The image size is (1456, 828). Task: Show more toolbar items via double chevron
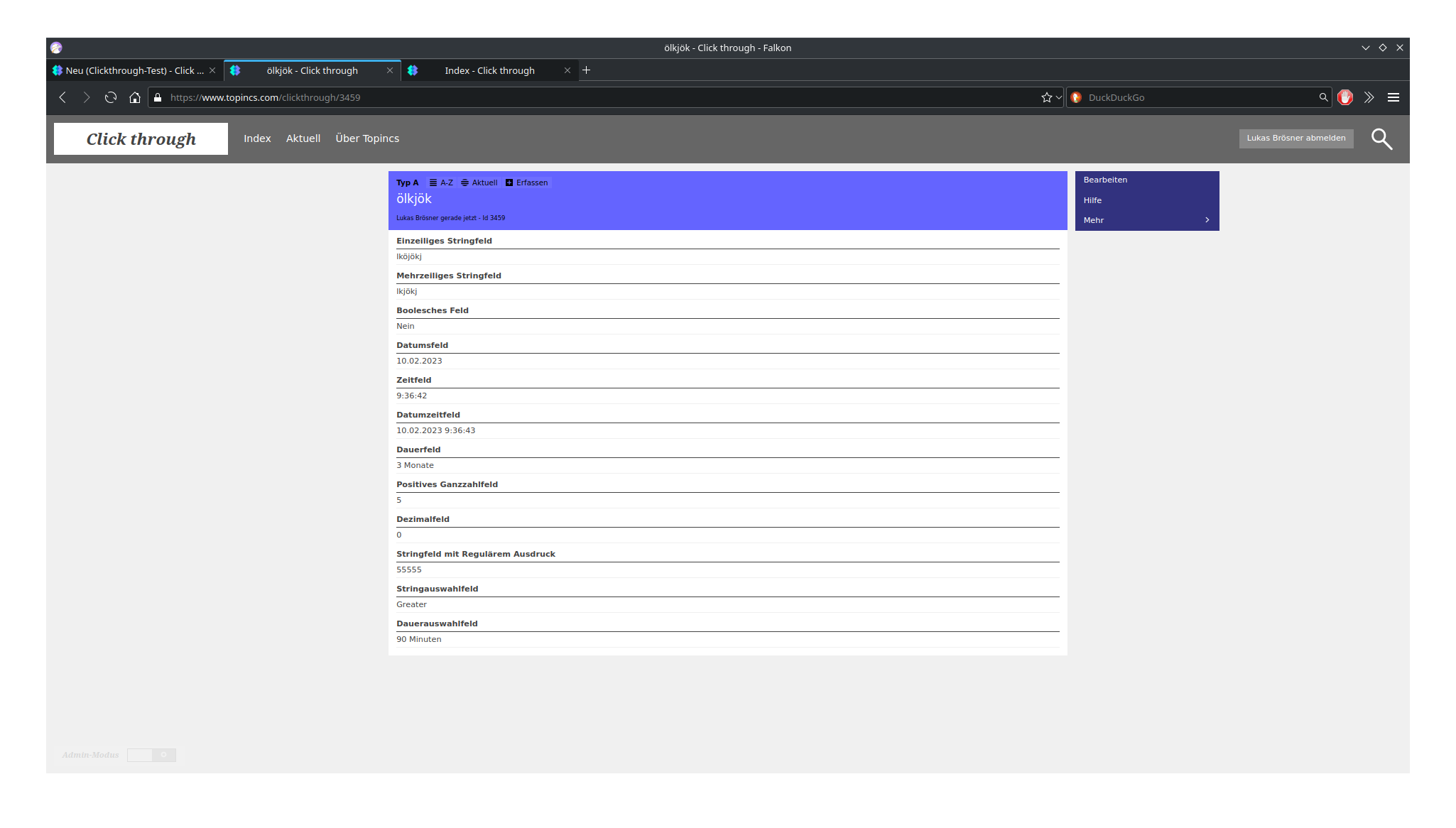click(1369, 97)
